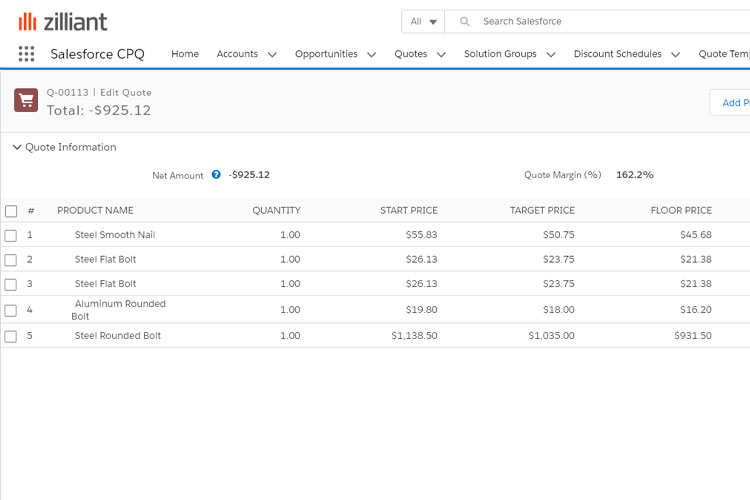Click the quantity cell for Steel Smooth Nail
The width and height of the screenshot is (750, 500).
coord(290,235)
